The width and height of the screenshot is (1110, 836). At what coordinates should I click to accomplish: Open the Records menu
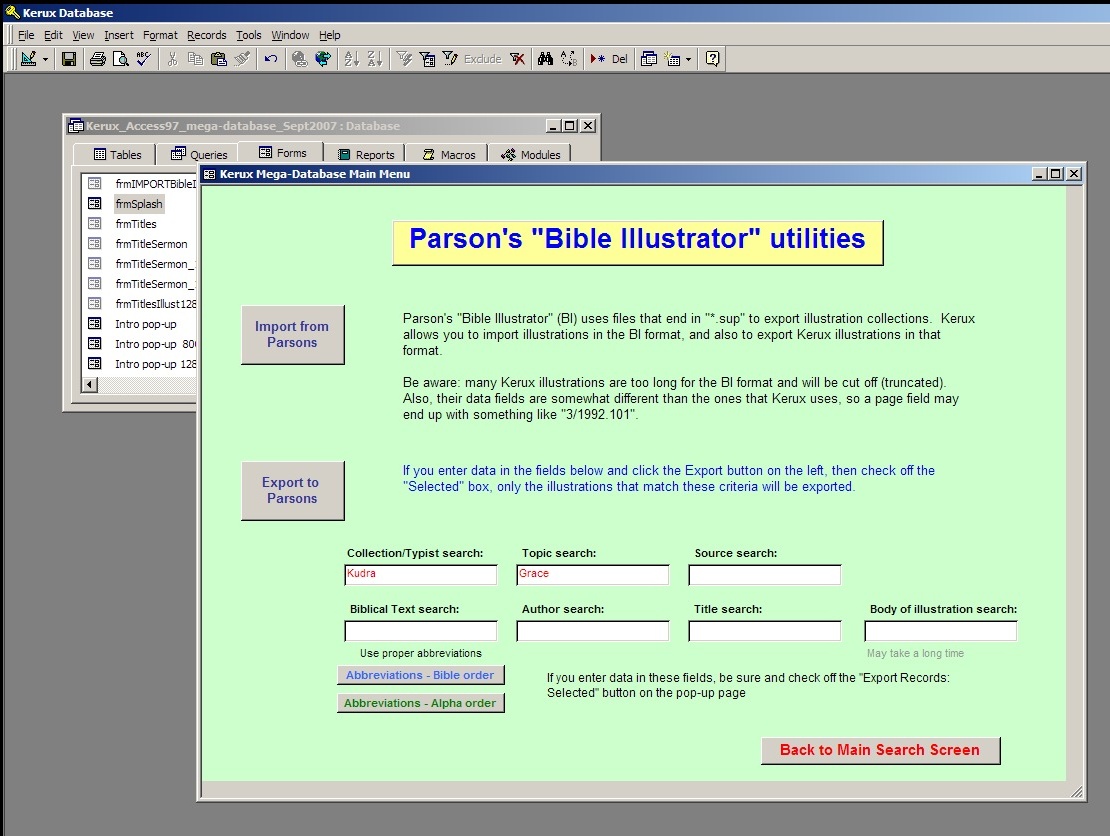point(207,35)
